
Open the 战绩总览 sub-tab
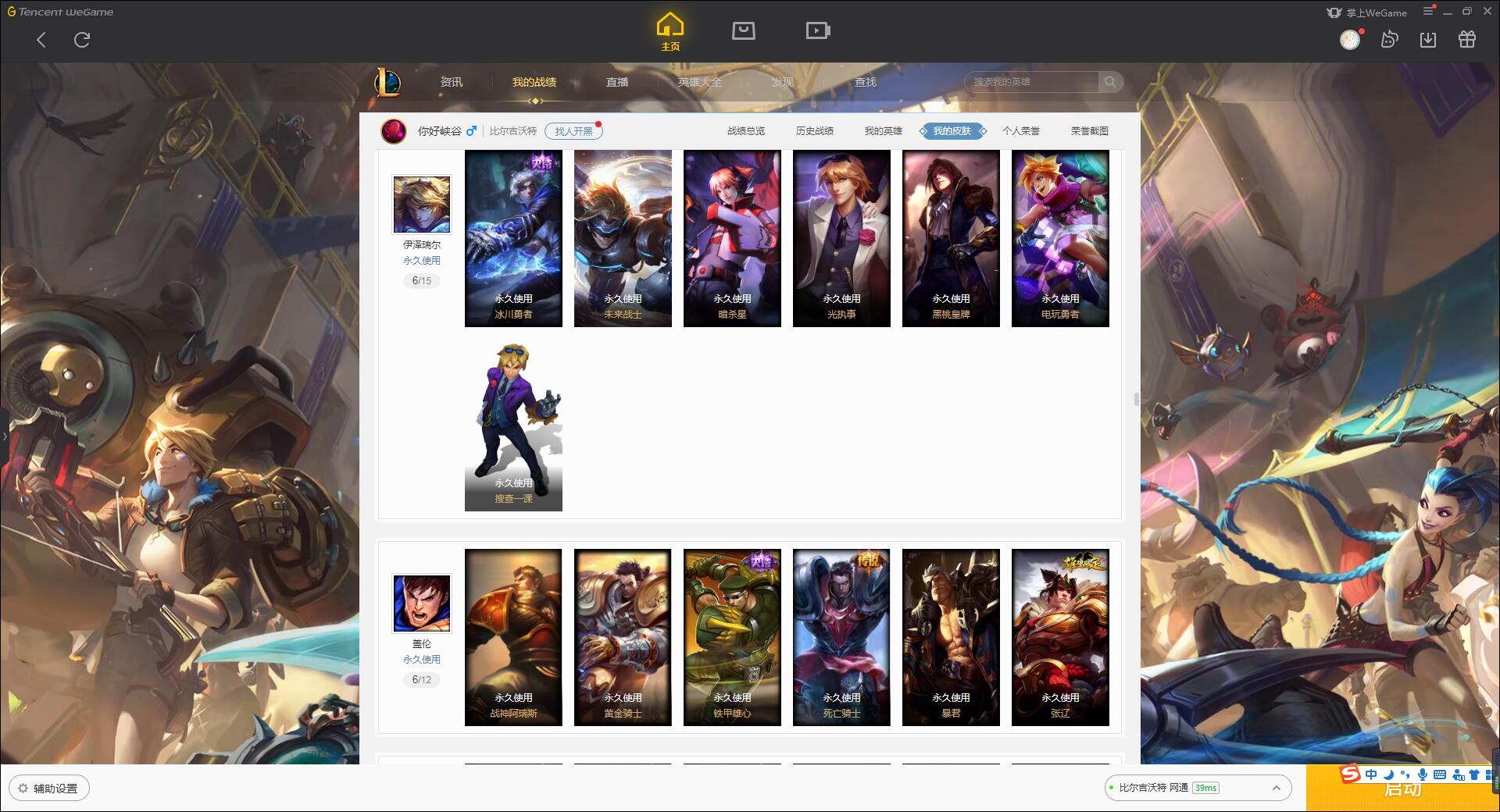746,131
